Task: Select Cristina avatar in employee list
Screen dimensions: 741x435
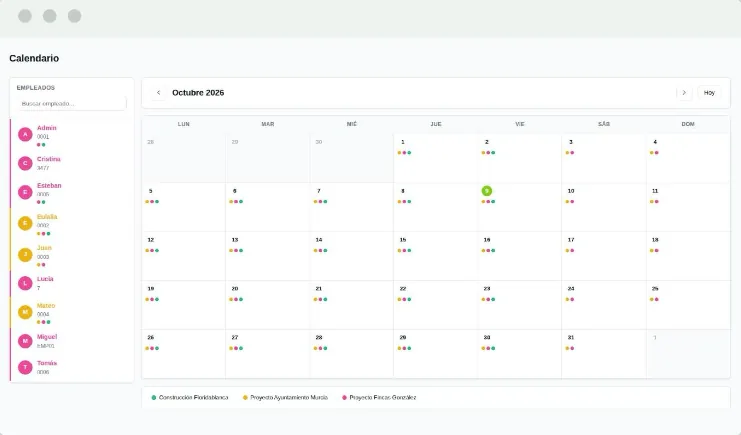Action: [25, 163]
